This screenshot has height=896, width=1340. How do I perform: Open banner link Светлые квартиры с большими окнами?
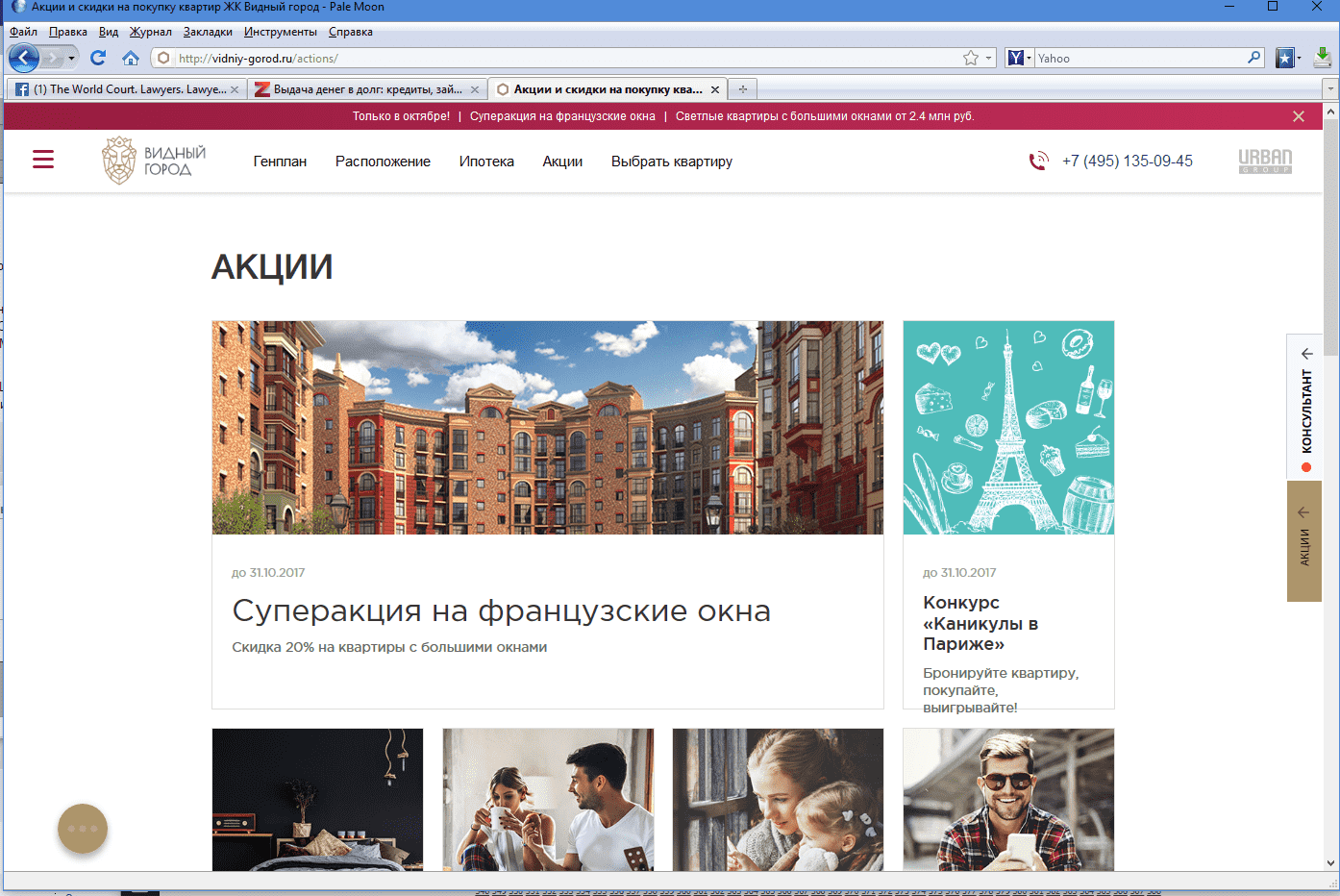825,116
